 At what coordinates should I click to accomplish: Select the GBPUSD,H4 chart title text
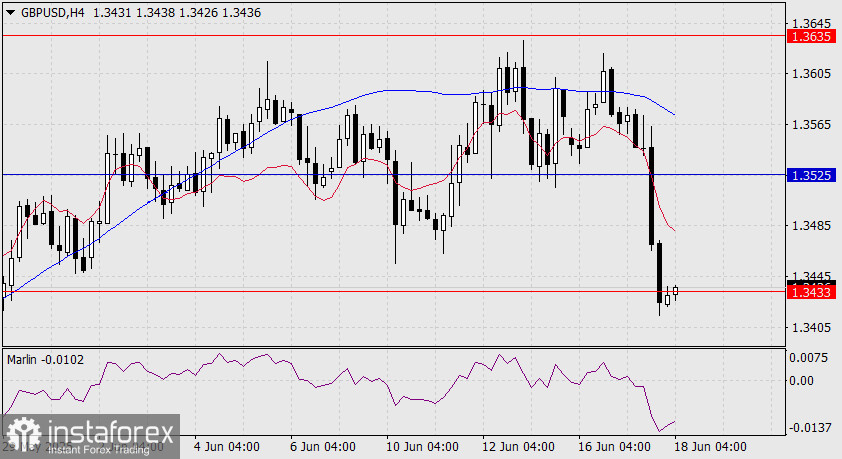coord(53,12)
